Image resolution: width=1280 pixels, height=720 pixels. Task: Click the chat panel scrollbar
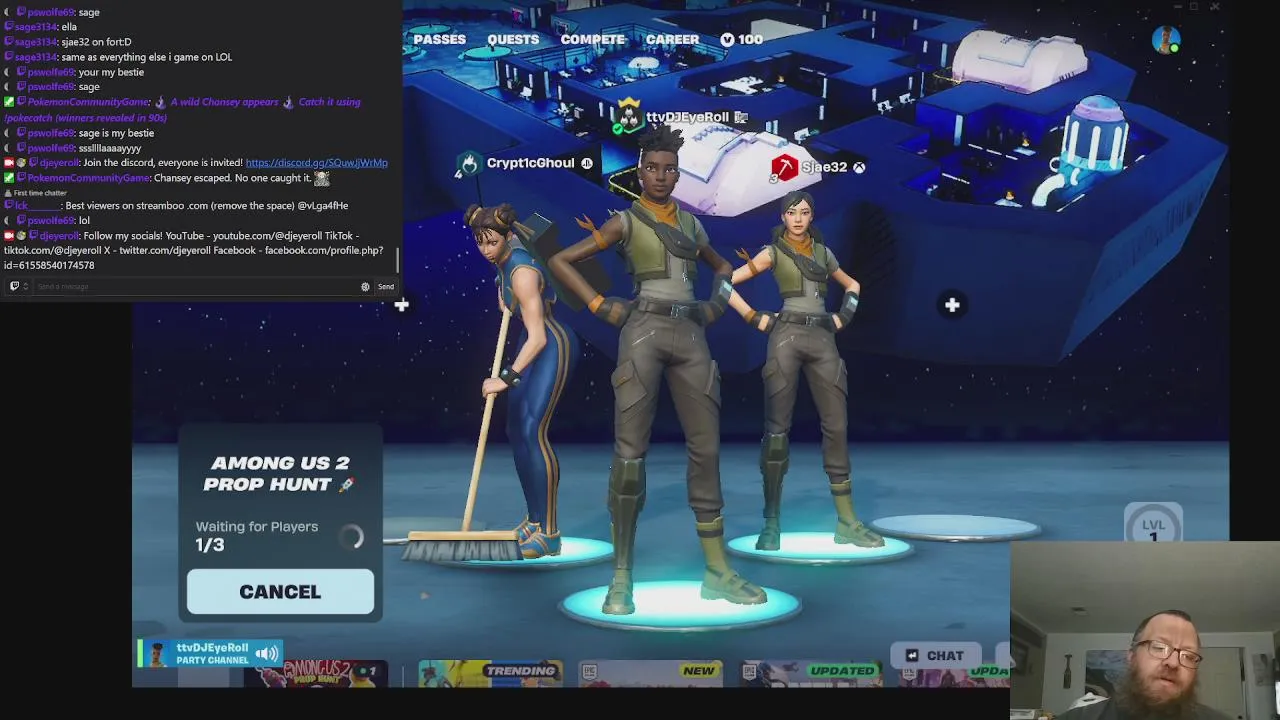(398, 259)
